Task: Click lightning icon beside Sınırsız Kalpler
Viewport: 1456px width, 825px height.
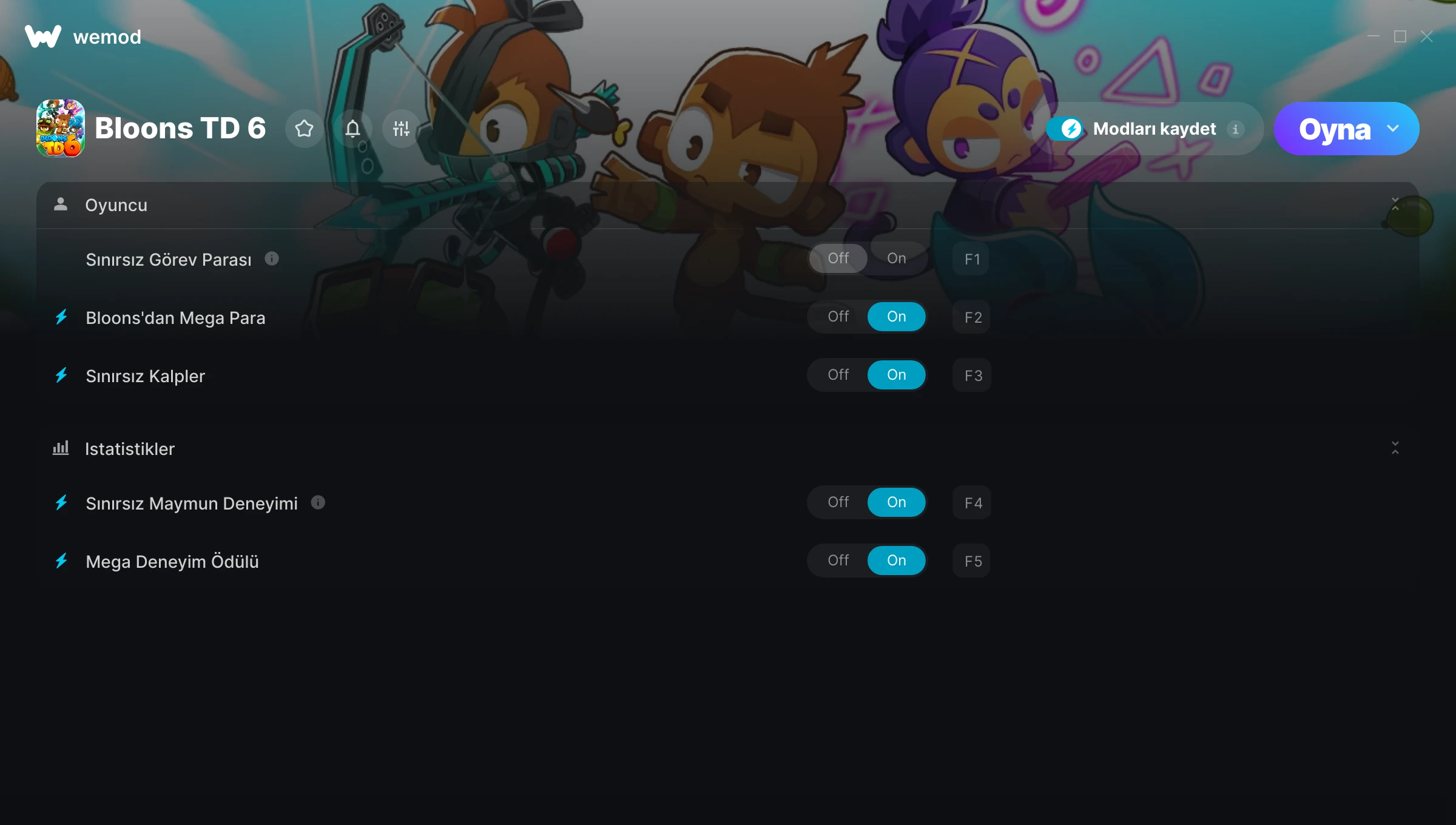Action: 61,375
